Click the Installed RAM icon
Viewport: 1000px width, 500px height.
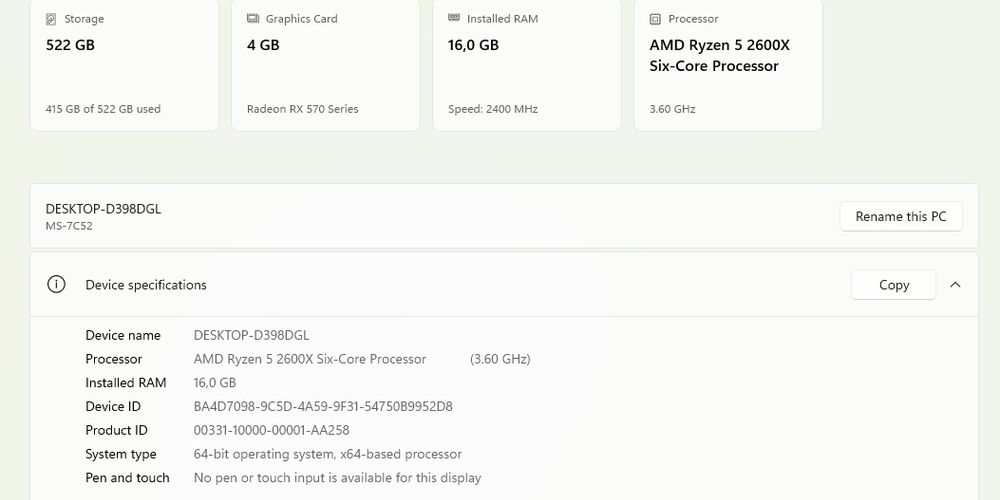[x=454, y=19]
